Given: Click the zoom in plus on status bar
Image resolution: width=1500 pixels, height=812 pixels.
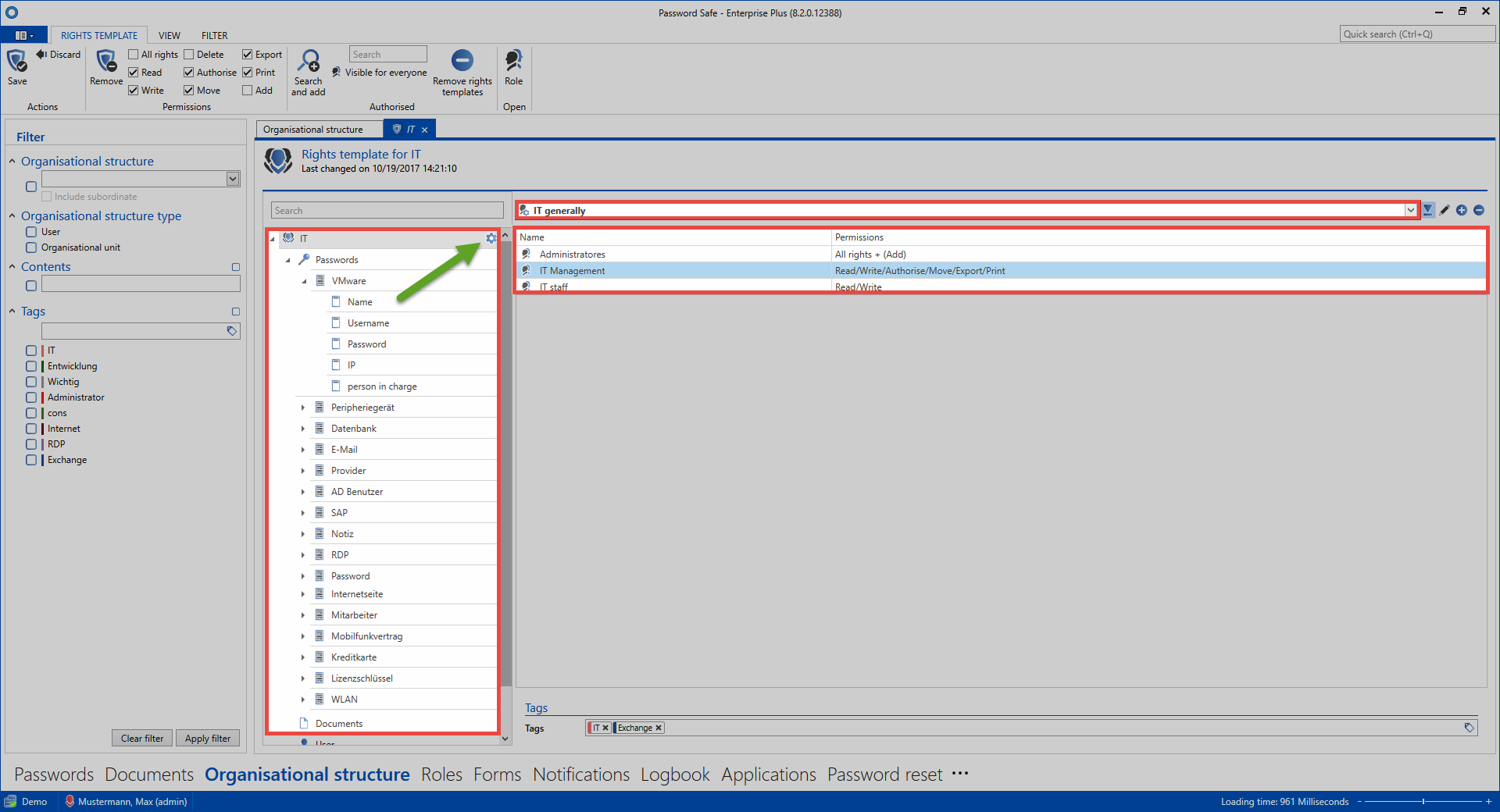Looking at the screenshot, I should [x=1488, y=802].
